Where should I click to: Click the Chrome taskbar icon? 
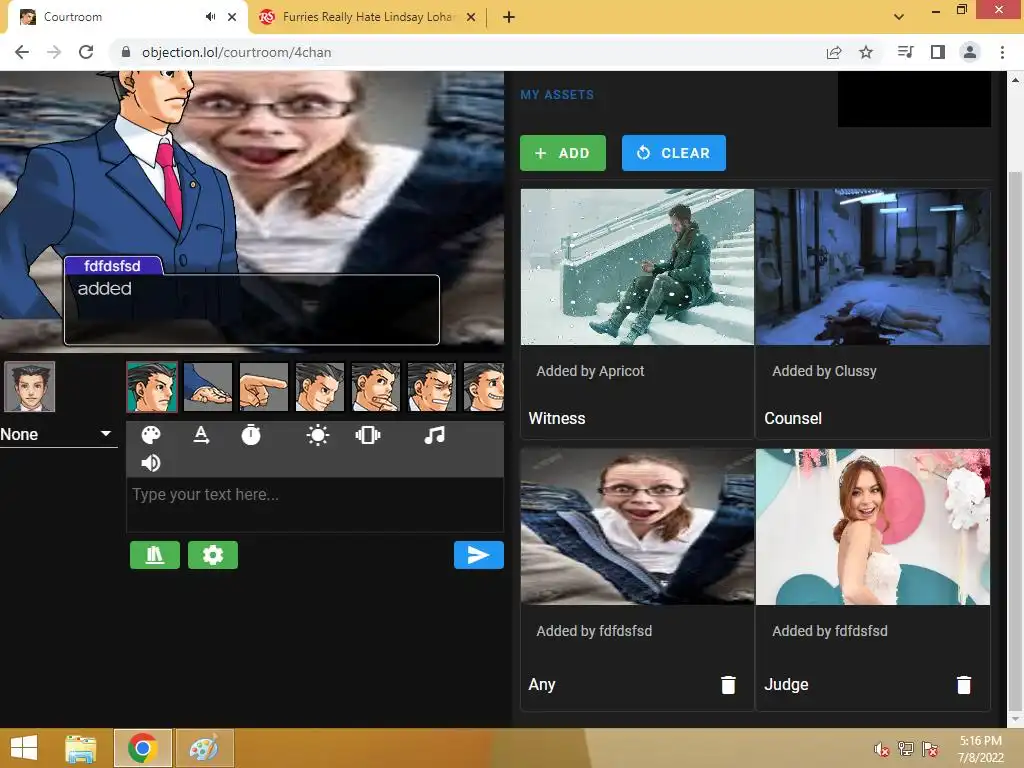point(142,748)
